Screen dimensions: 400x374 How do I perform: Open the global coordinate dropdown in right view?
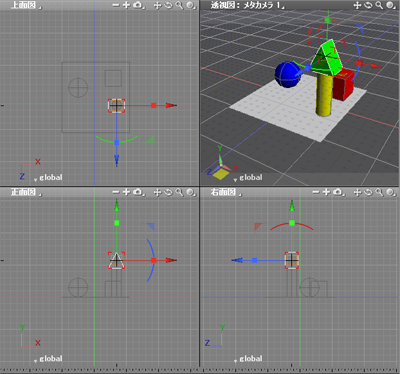[248, 359]
